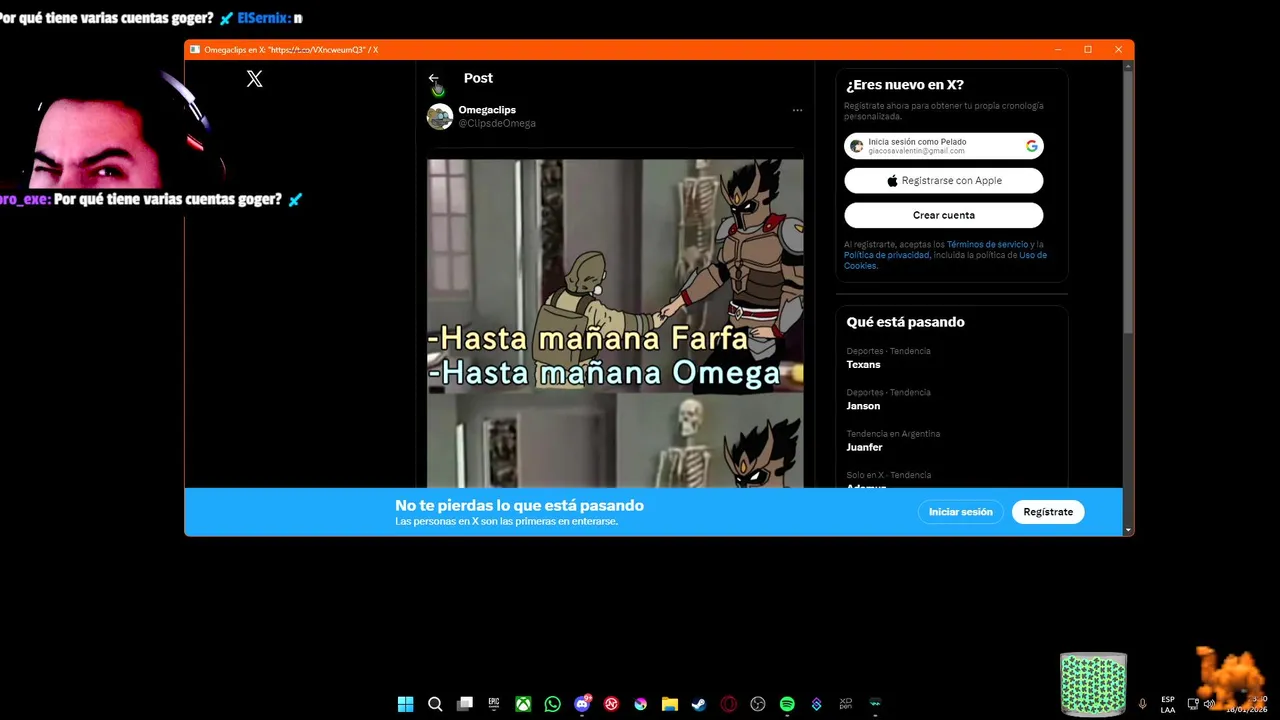
Task: Open OBS Studio on taskbar
Action: click(x=758, y=704)
